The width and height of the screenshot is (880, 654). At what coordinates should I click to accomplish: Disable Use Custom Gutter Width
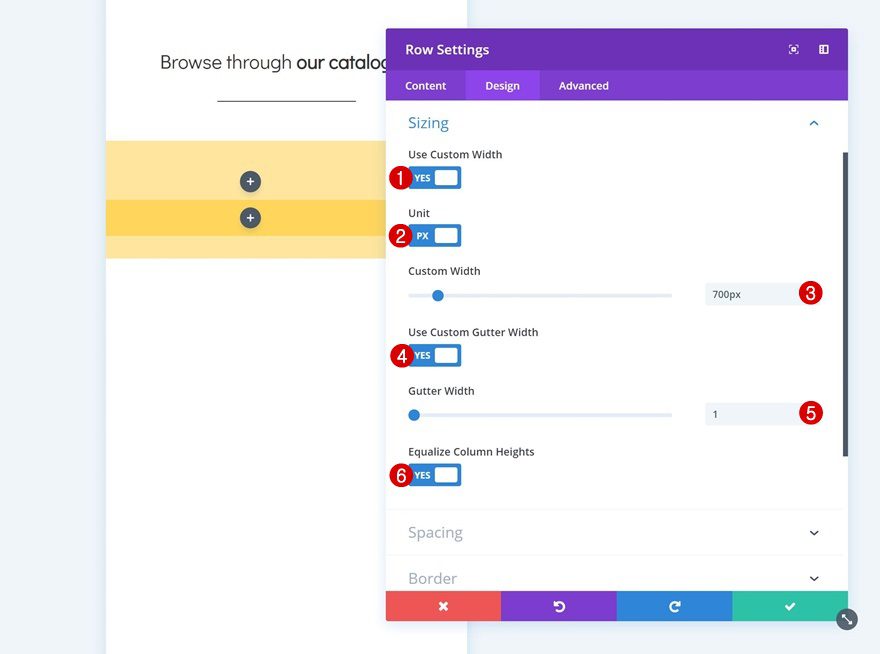pos(434,355)
